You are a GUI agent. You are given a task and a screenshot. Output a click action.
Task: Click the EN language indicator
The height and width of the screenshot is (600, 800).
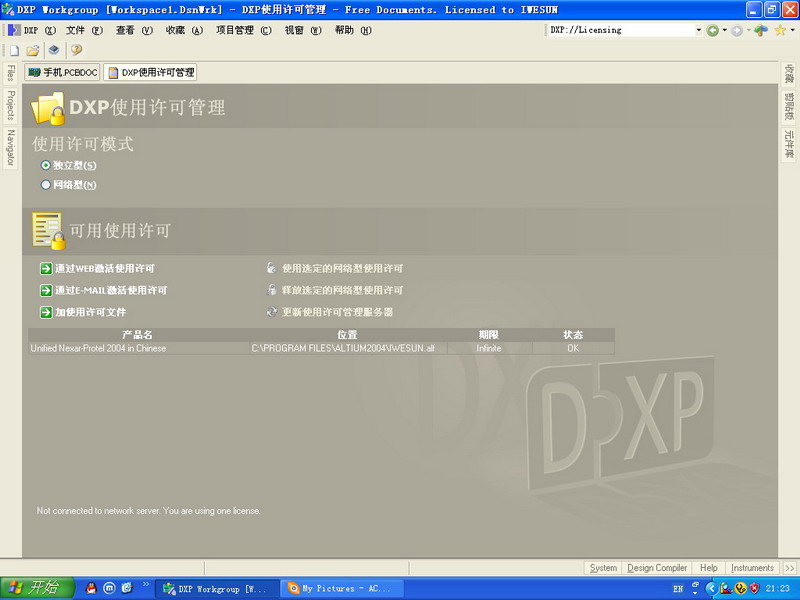tap(678, 589)
